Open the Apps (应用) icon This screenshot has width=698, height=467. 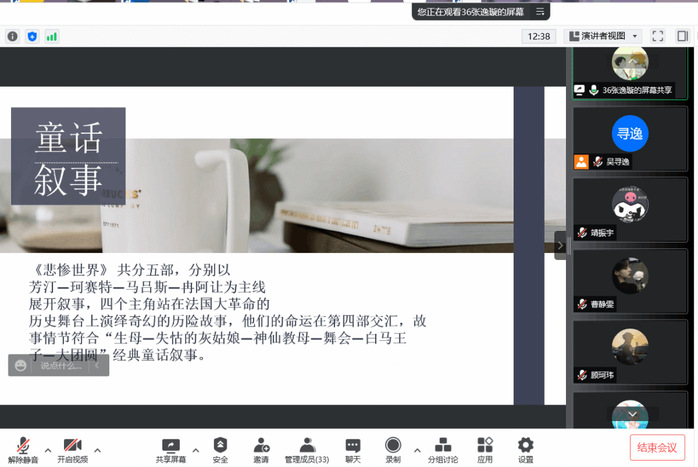point(485,448)
